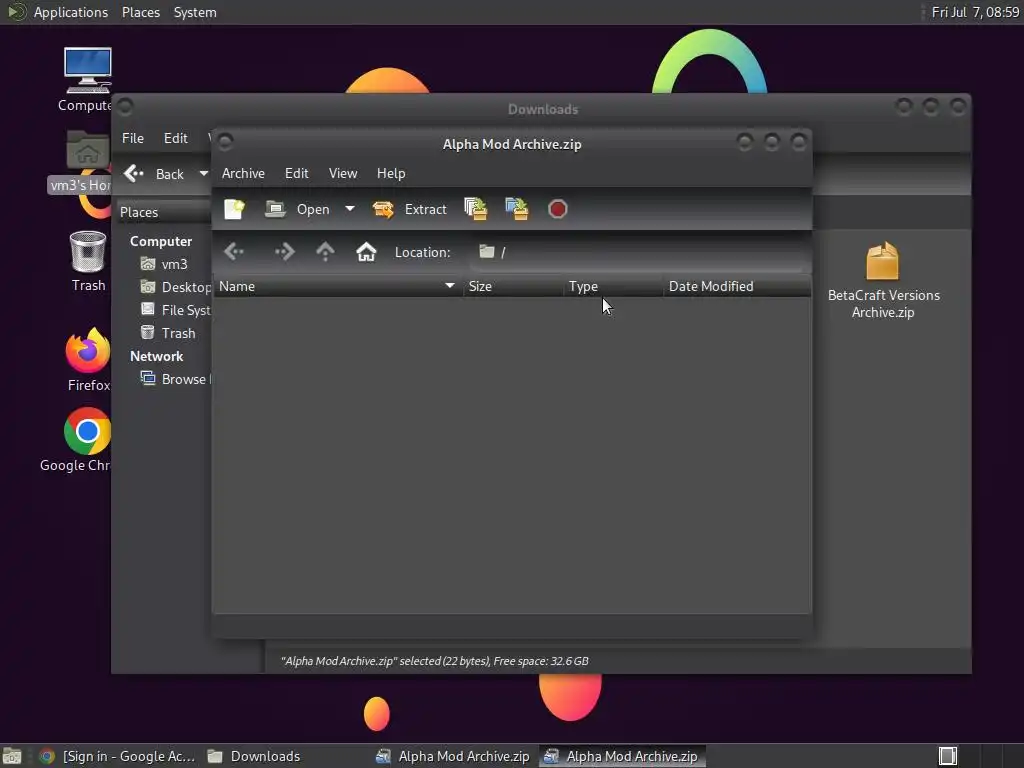Switch to Downloads taskbar item
This screenshot has width=1024, height=768.
click(x=255, y=756)
